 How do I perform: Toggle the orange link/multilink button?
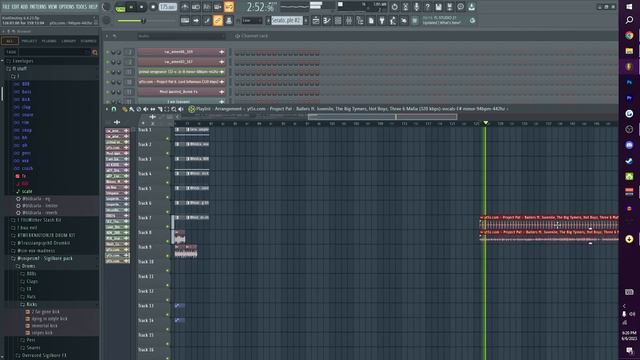pos(218,20)
